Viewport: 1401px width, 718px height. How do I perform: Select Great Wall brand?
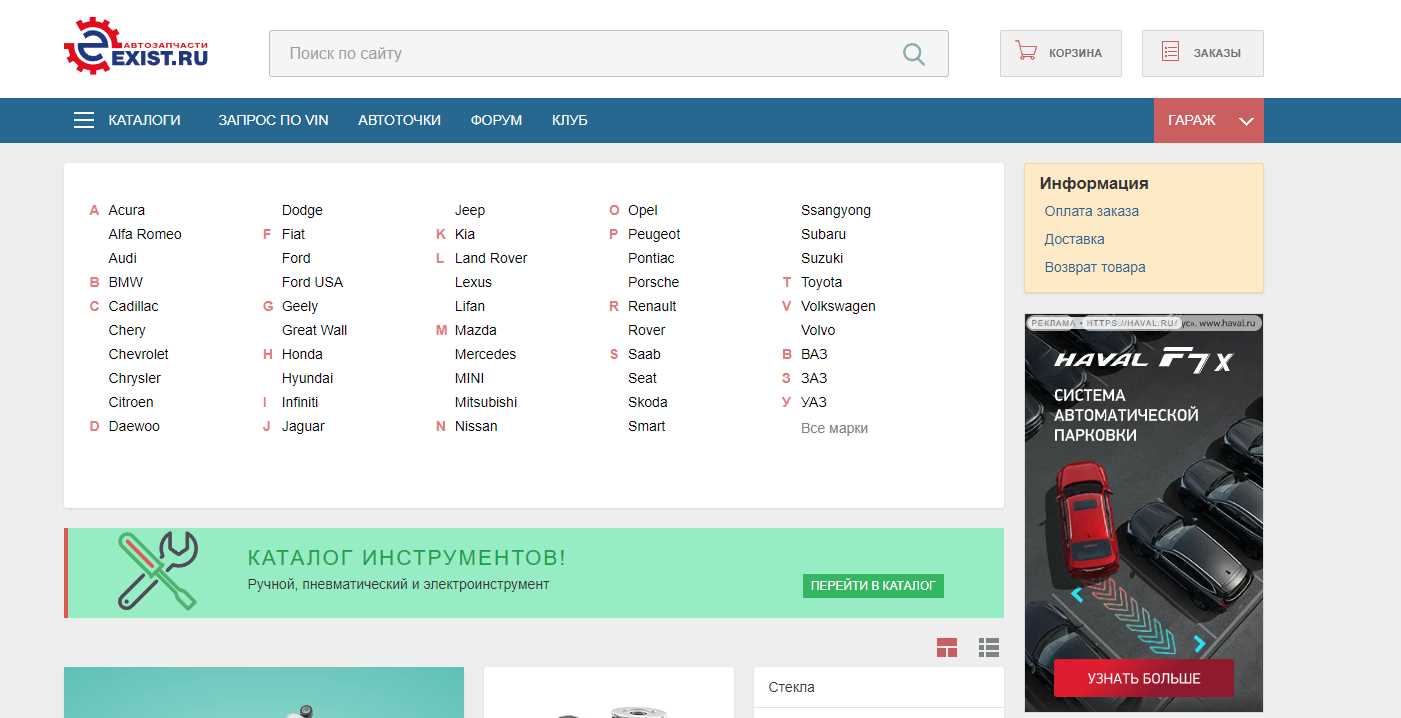314,330
